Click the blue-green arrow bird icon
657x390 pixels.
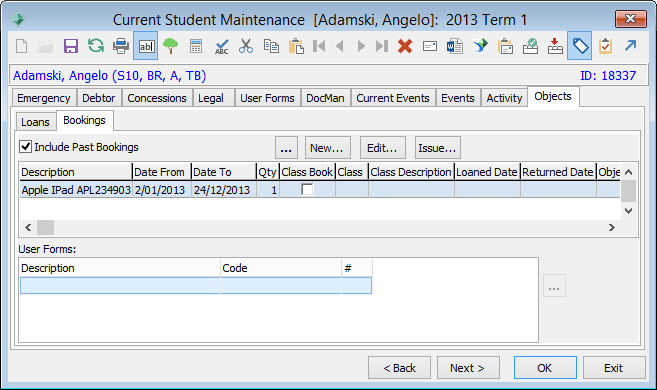pyautogui.click(x=480, y=46)
